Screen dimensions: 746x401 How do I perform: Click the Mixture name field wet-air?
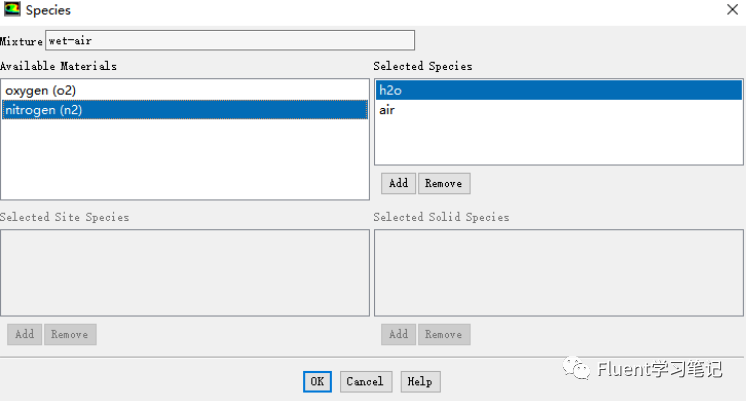click(x=230, y=40)
